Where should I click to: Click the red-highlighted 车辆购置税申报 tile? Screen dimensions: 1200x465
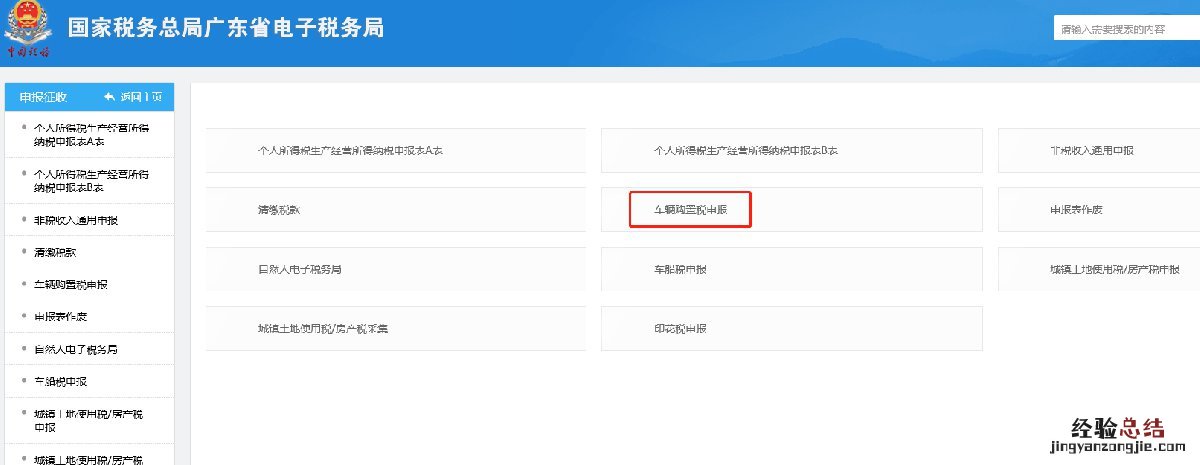[x=690, y=210]
